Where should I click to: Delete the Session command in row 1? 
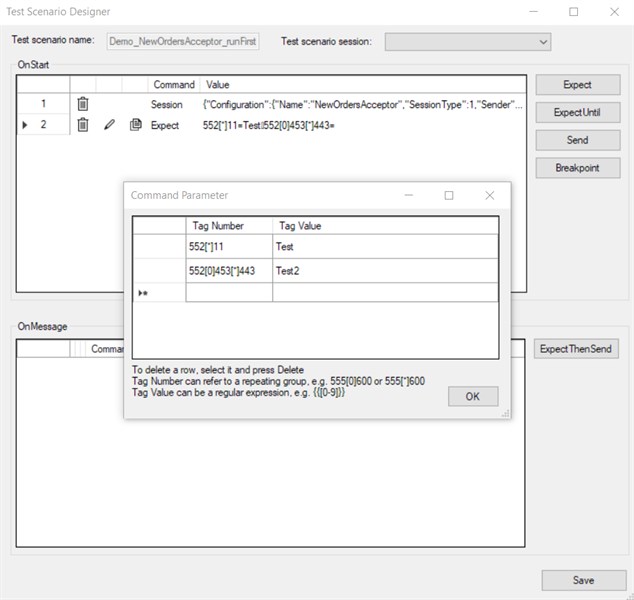click(x=83, y=104)
